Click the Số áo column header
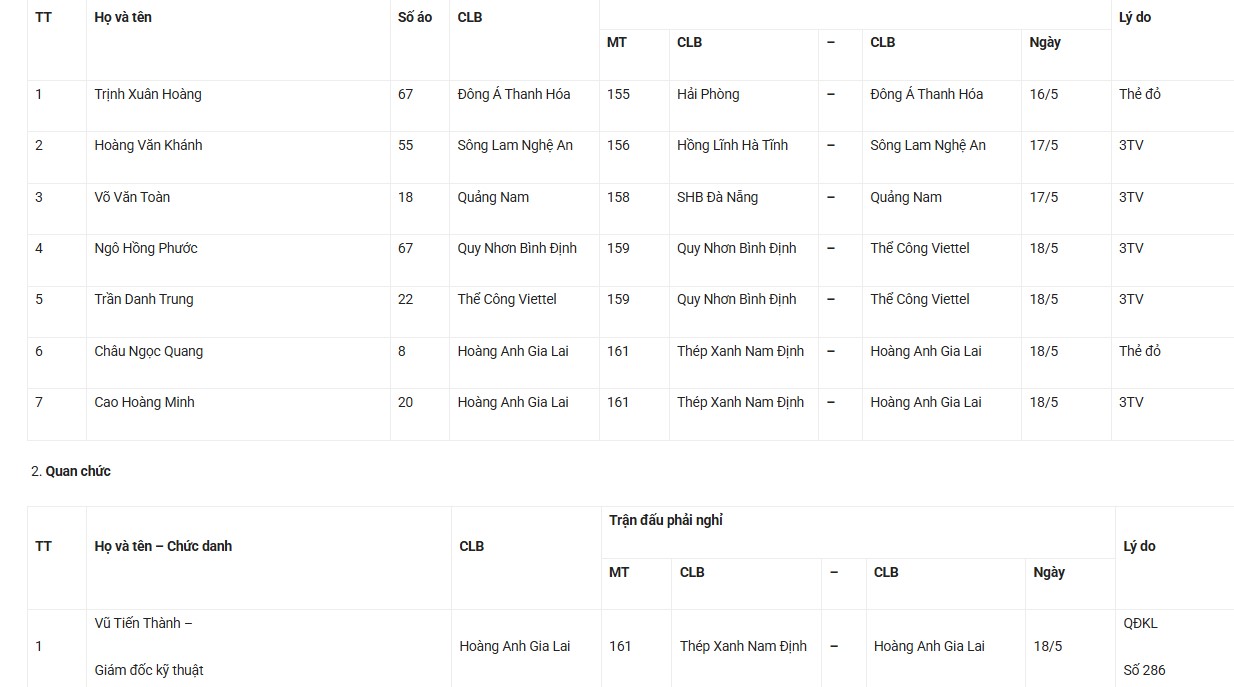 pyautogui.click(x=415, y=17)
